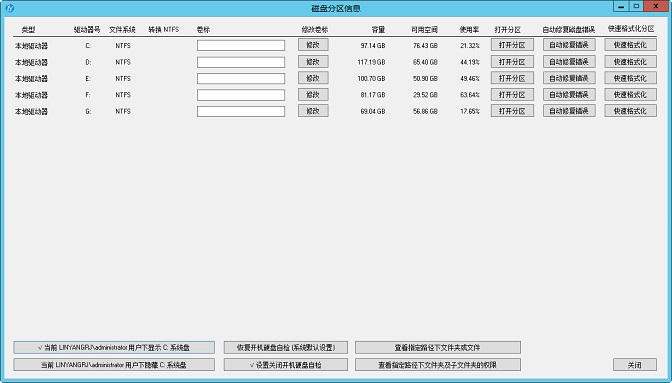The width and height of the screenshot is (672, 383).
Task: Click the usage rate 49.46%
Action: pos(470,78)
